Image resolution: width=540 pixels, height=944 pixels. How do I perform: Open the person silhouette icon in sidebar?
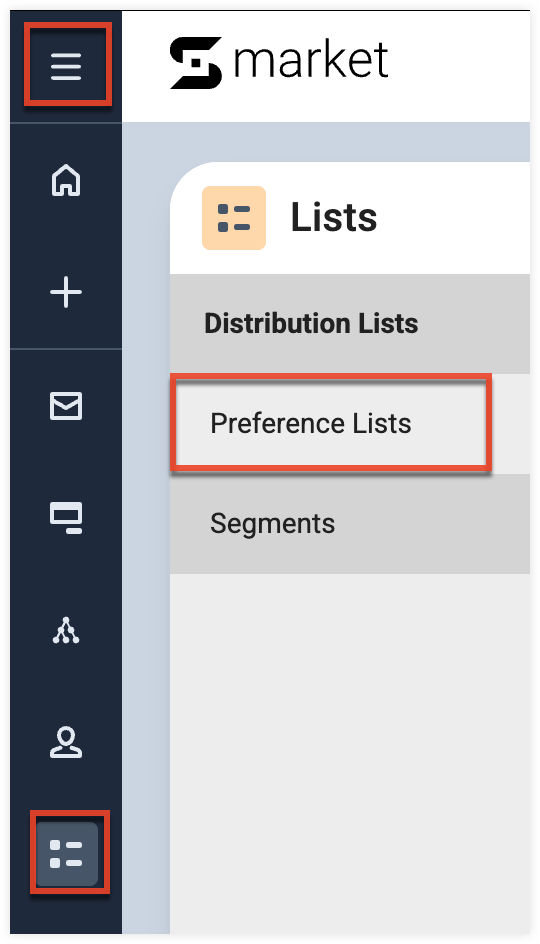pyautogui.click(x=66, y=742)
